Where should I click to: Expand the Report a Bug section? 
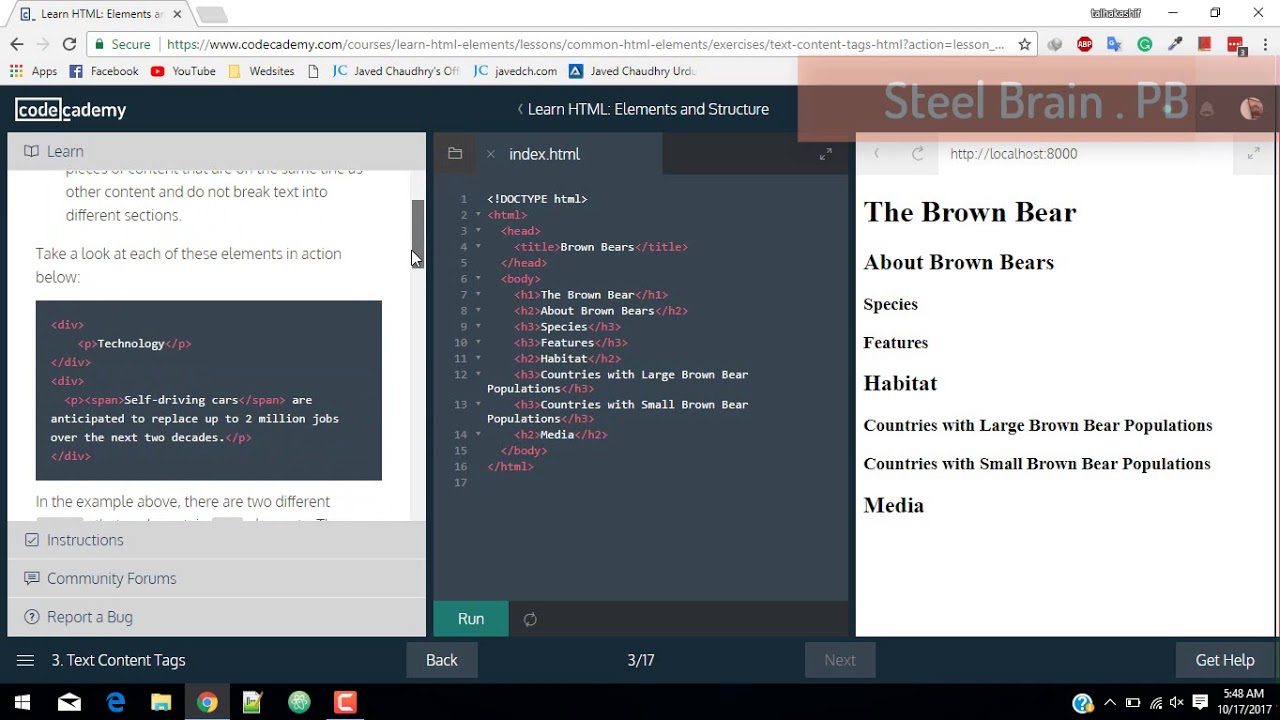coord(216,617)
